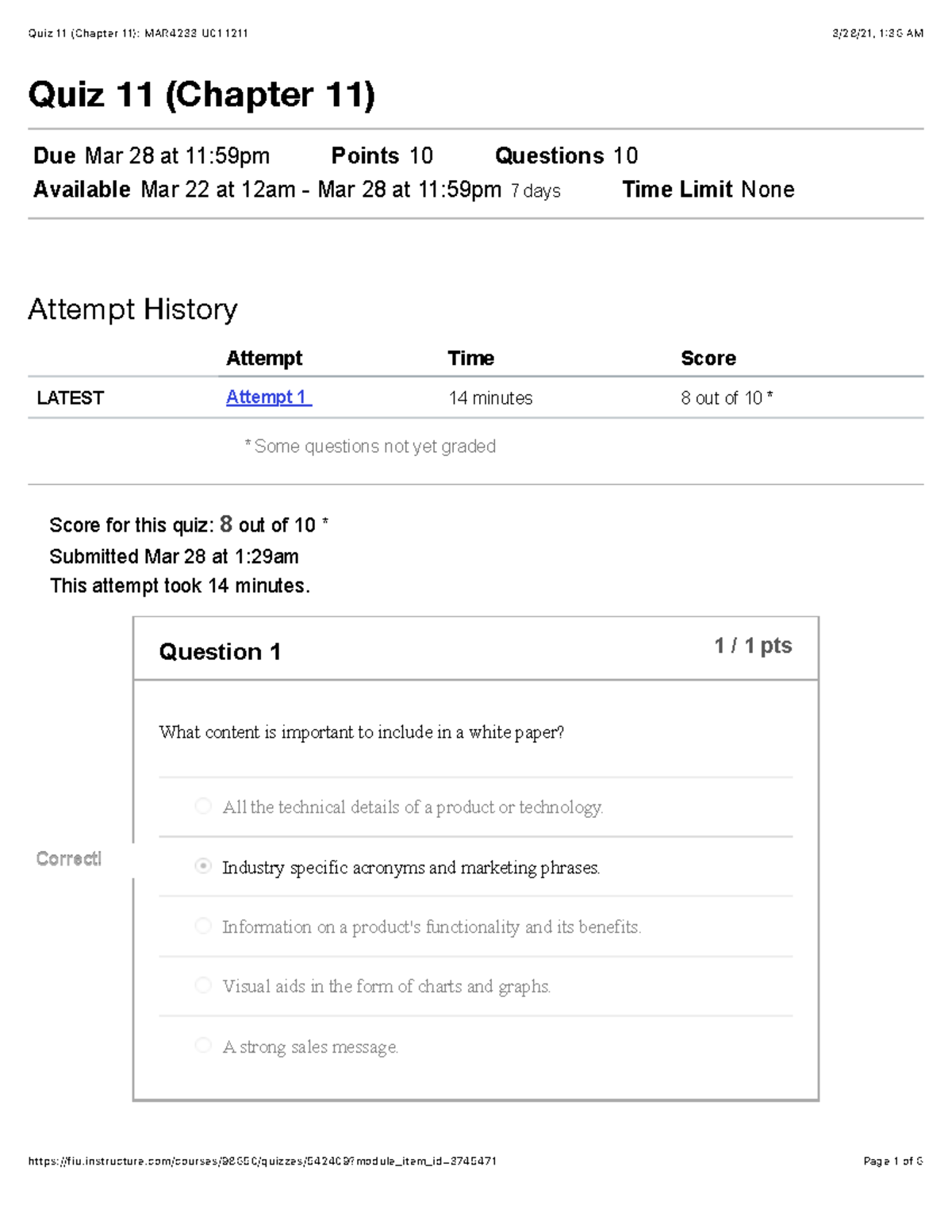Select the 'All the technical details' radio button
This screenshot has width=952, height=1232.
(x=203, y=807)
